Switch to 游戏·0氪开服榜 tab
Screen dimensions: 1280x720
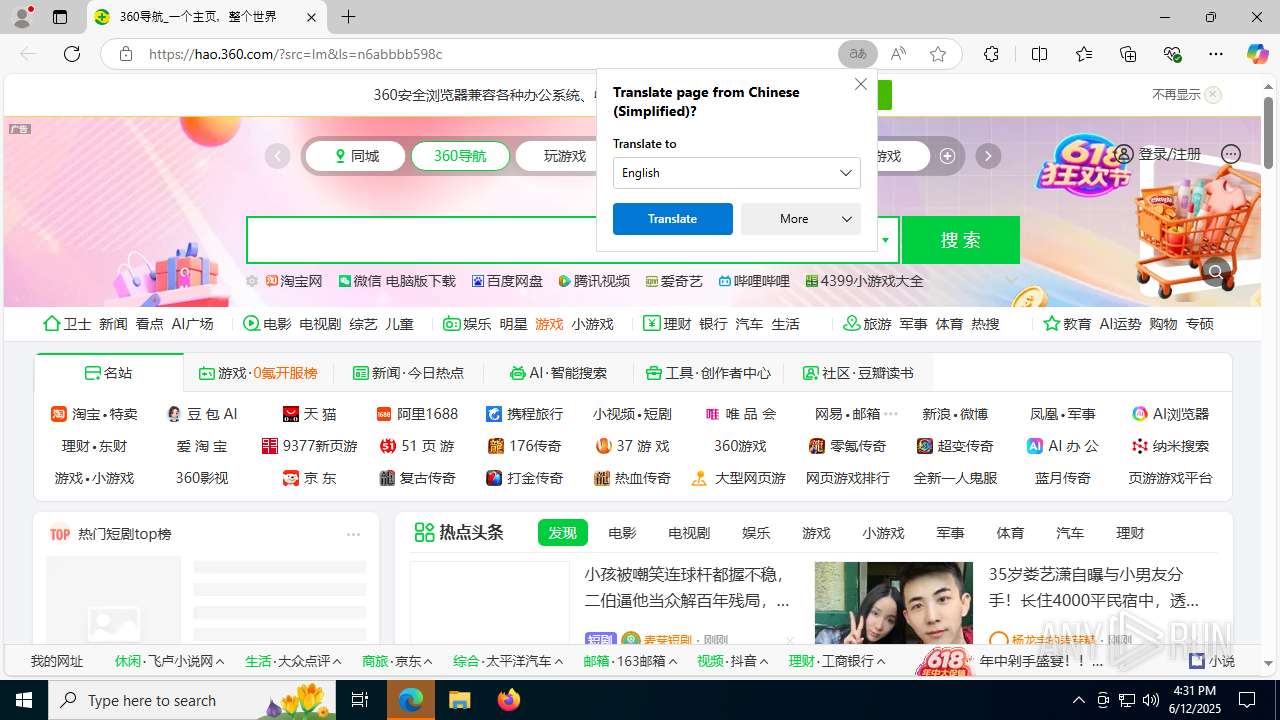[258, 373]
